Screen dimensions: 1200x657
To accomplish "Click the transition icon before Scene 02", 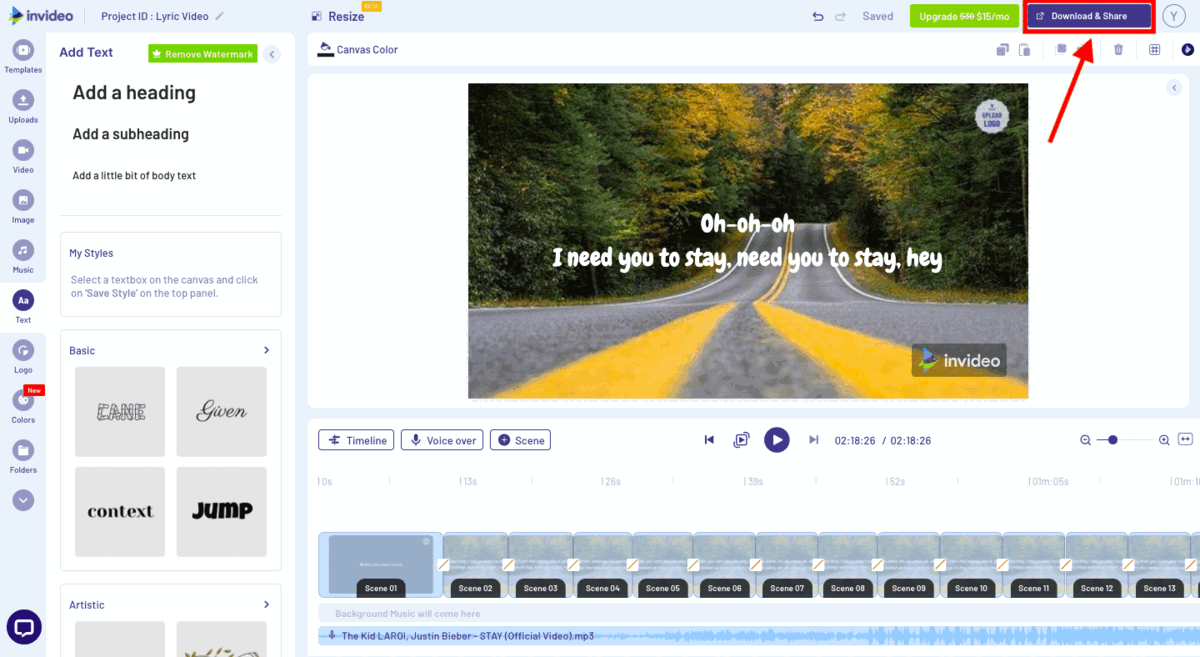I will [445, 565].
